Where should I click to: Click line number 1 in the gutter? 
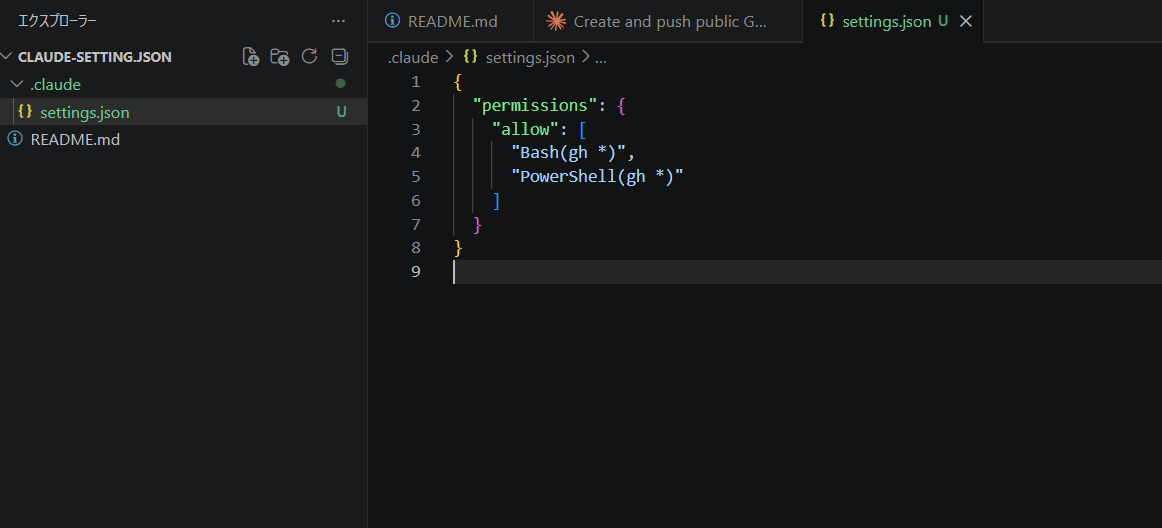pos(415,82)
